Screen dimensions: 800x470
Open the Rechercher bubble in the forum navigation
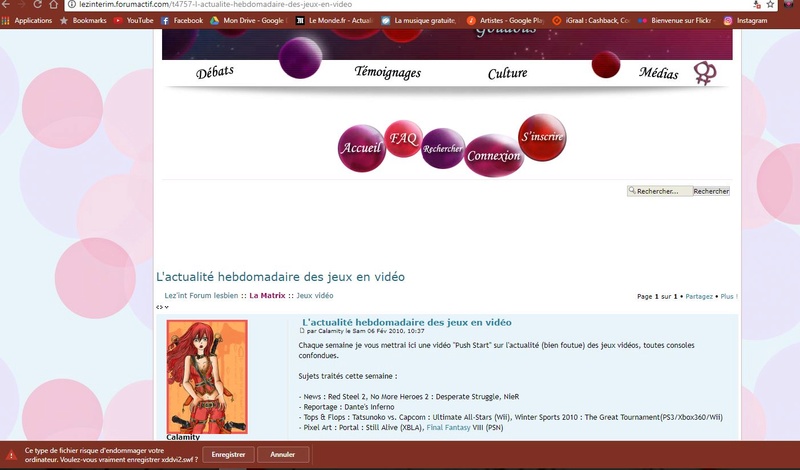(x=443, y=149)
